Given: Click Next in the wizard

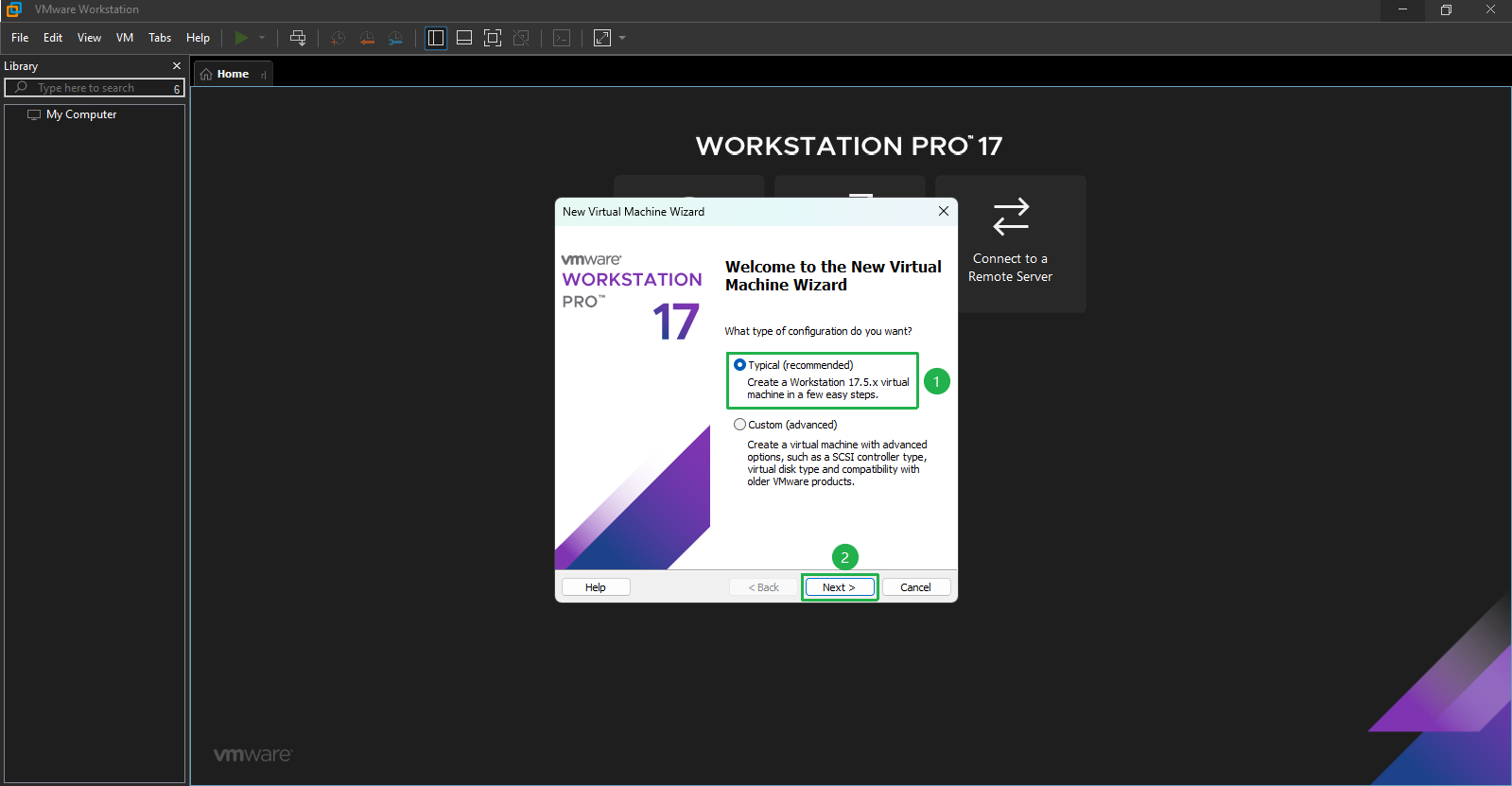Looking at the screenshot, I should (840, 587).
